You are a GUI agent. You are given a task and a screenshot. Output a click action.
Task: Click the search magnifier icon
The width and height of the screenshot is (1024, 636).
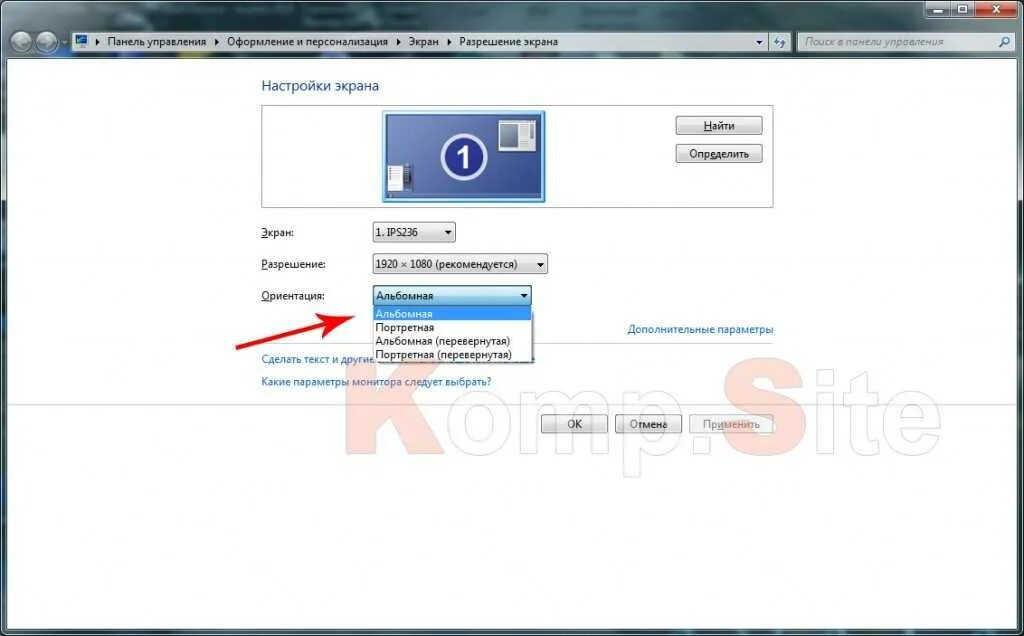click(1004, 42)
